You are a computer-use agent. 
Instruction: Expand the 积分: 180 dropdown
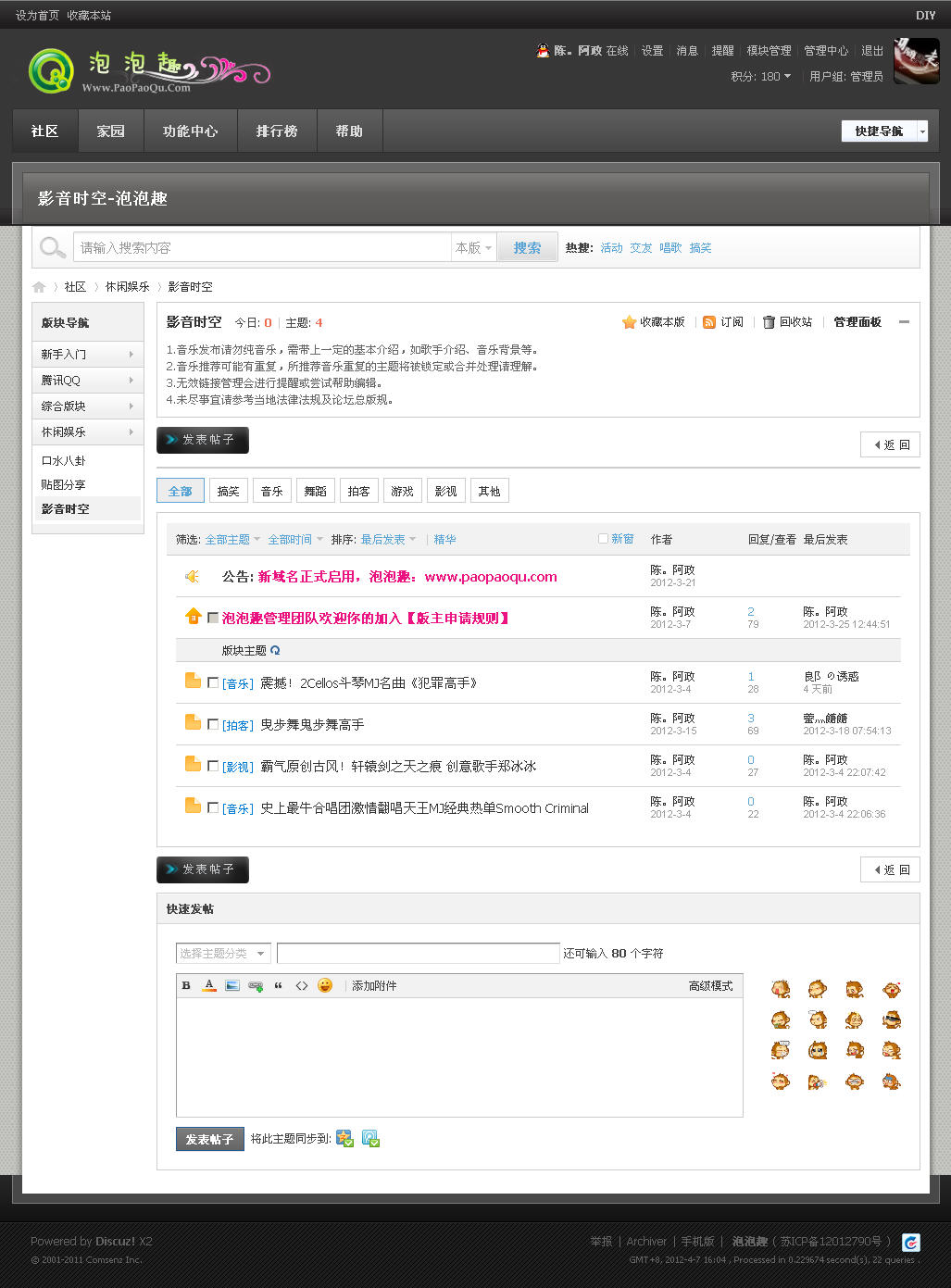(760, 76)
